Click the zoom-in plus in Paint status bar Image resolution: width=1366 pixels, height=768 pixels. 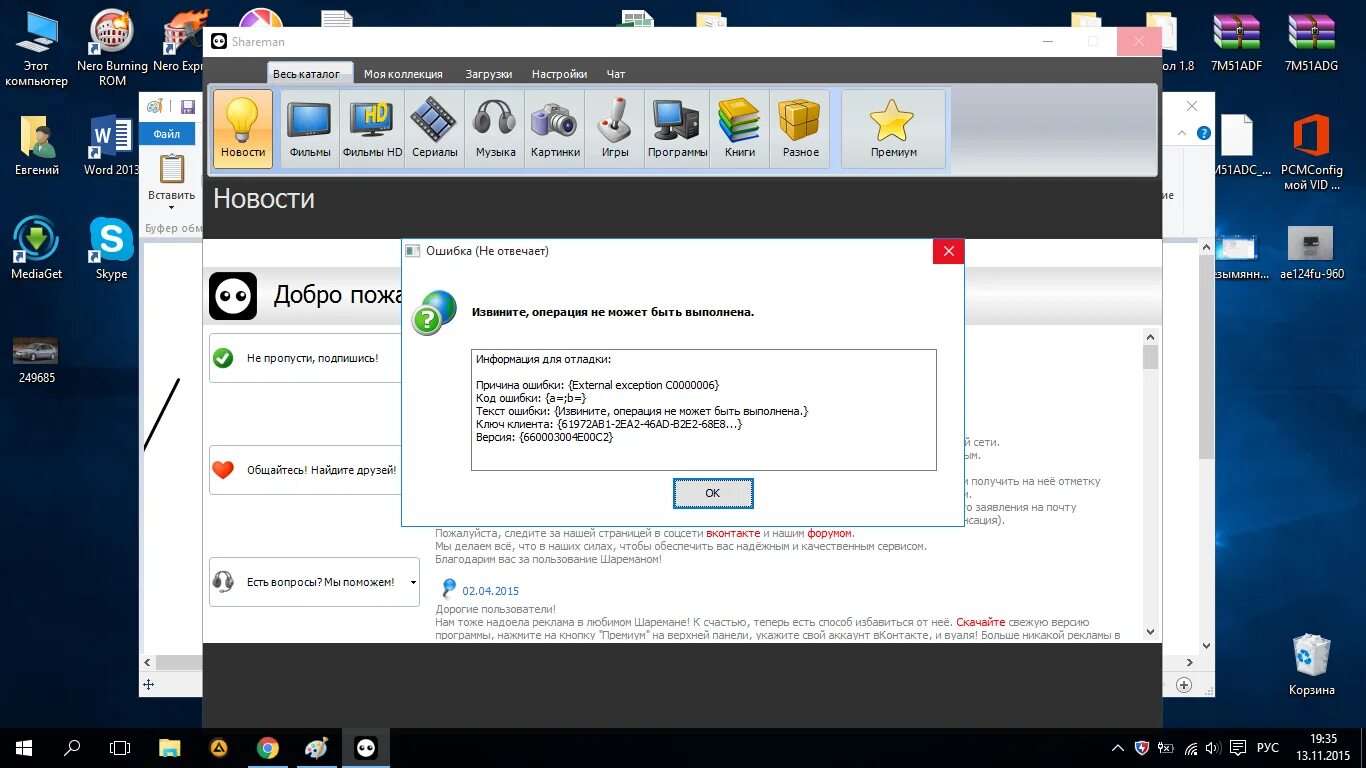(x=1184, y=685)
